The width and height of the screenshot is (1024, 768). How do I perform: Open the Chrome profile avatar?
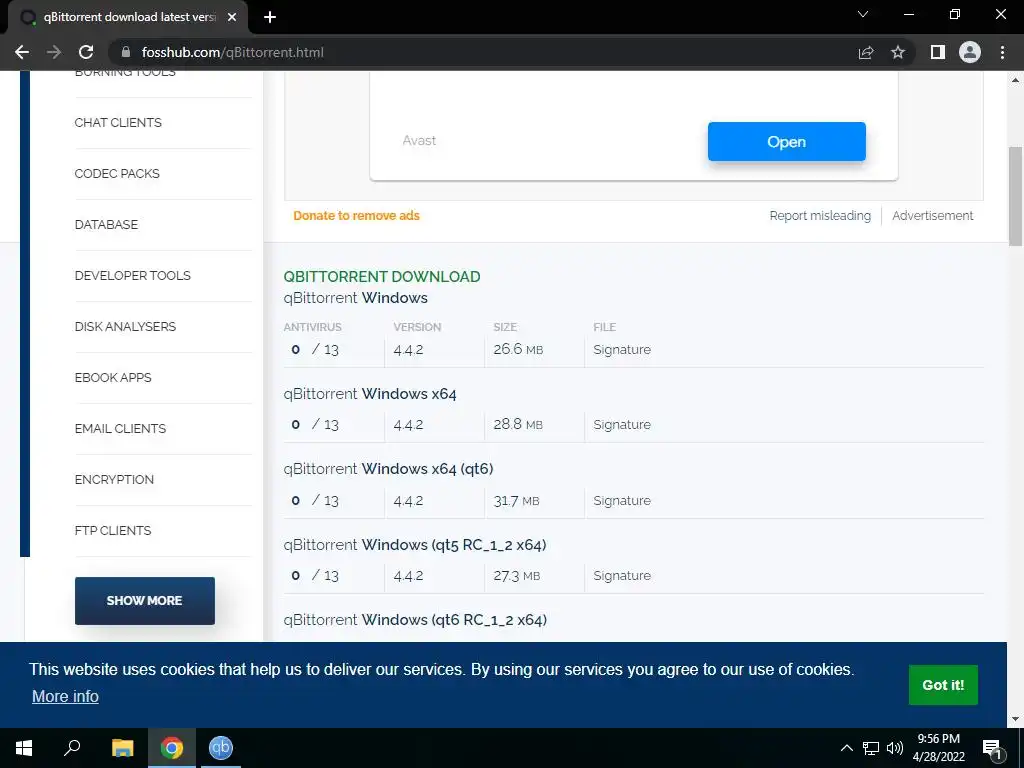point(970,52)
